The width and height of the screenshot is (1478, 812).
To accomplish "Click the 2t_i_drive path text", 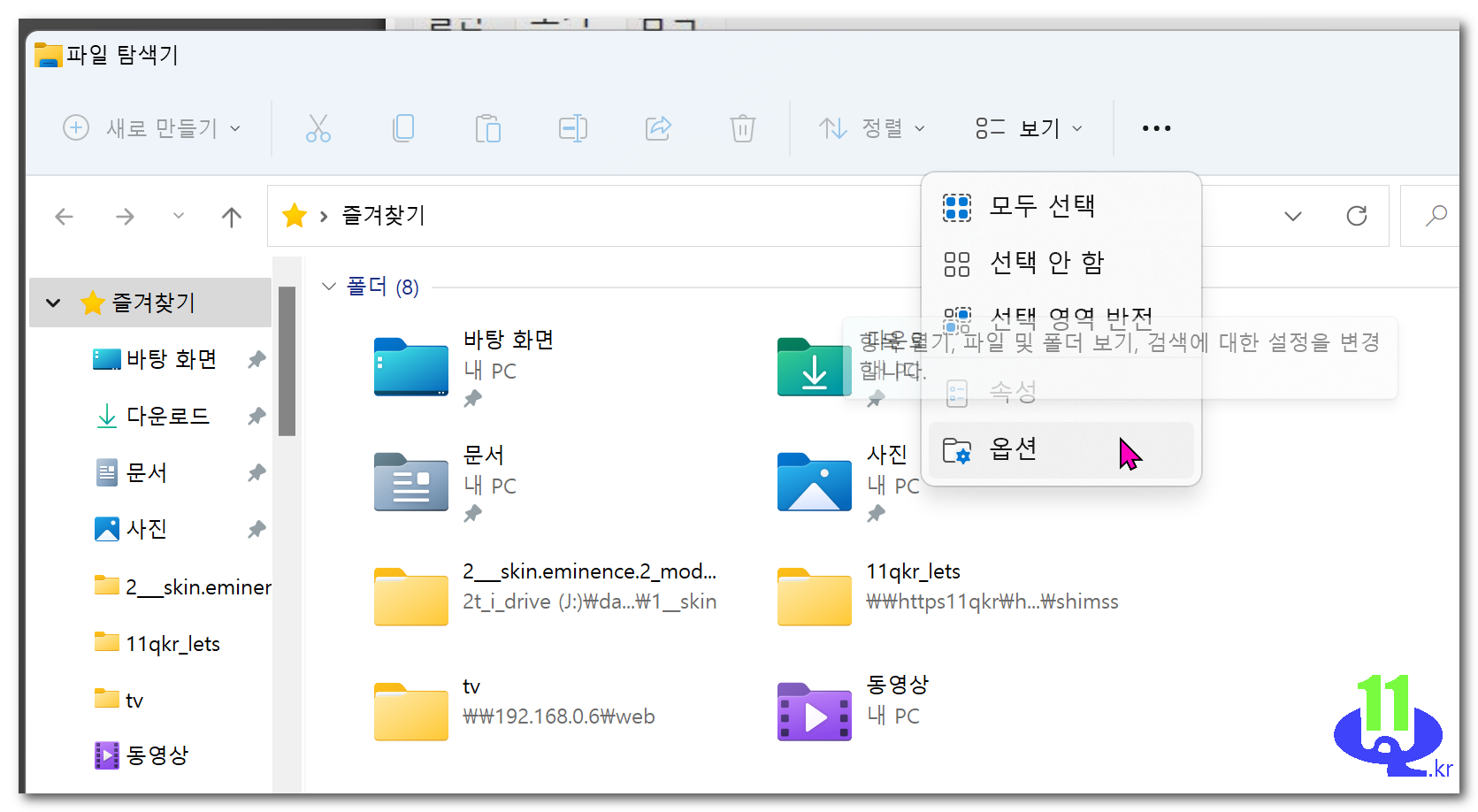I will click(590, 601).
